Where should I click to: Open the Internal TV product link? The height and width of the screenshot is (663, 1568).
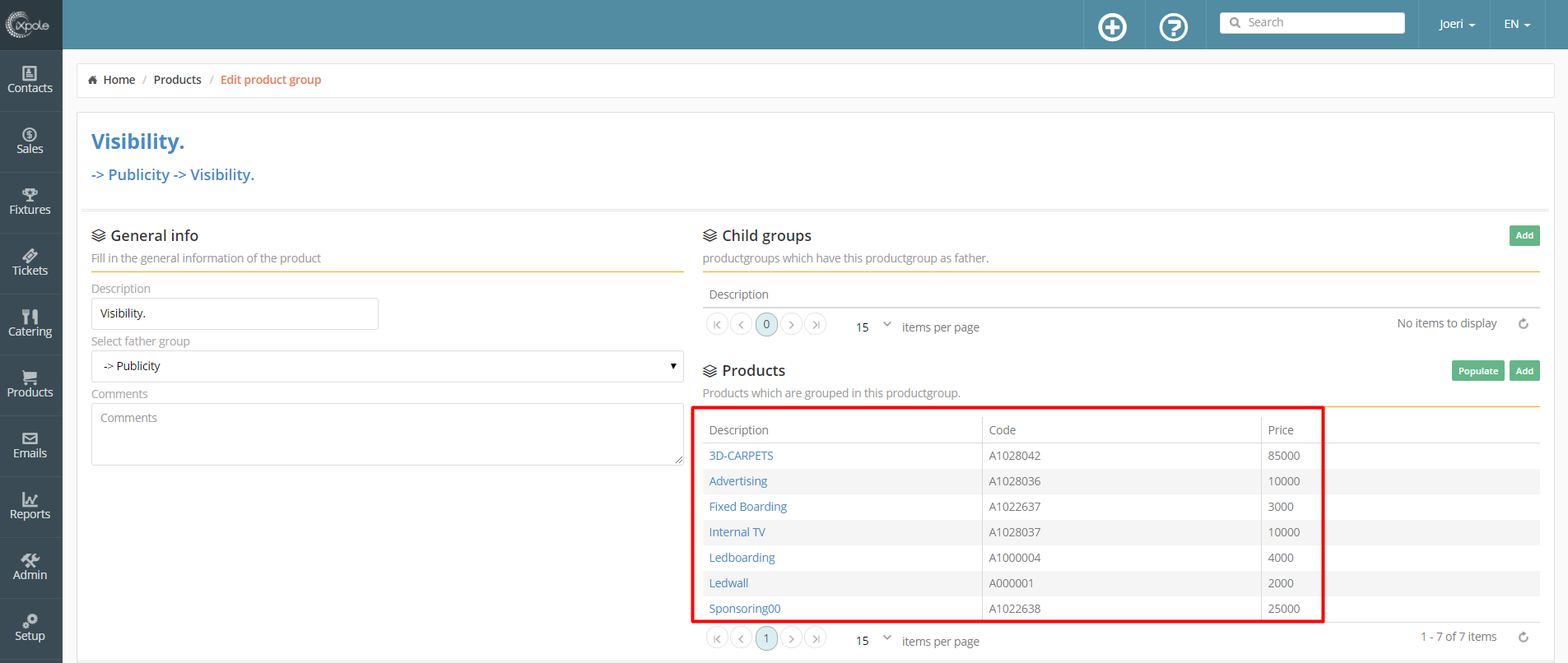(x=737, y=532)
